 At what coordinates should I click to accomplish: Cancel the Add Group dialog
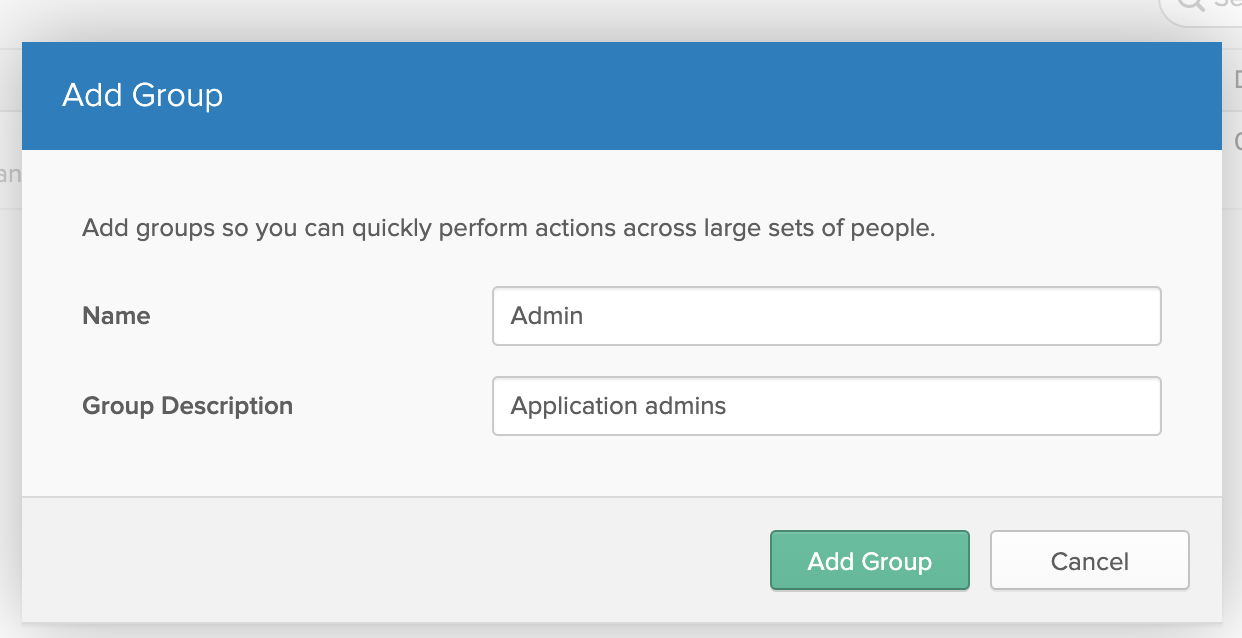click(x=1089, y=561)
